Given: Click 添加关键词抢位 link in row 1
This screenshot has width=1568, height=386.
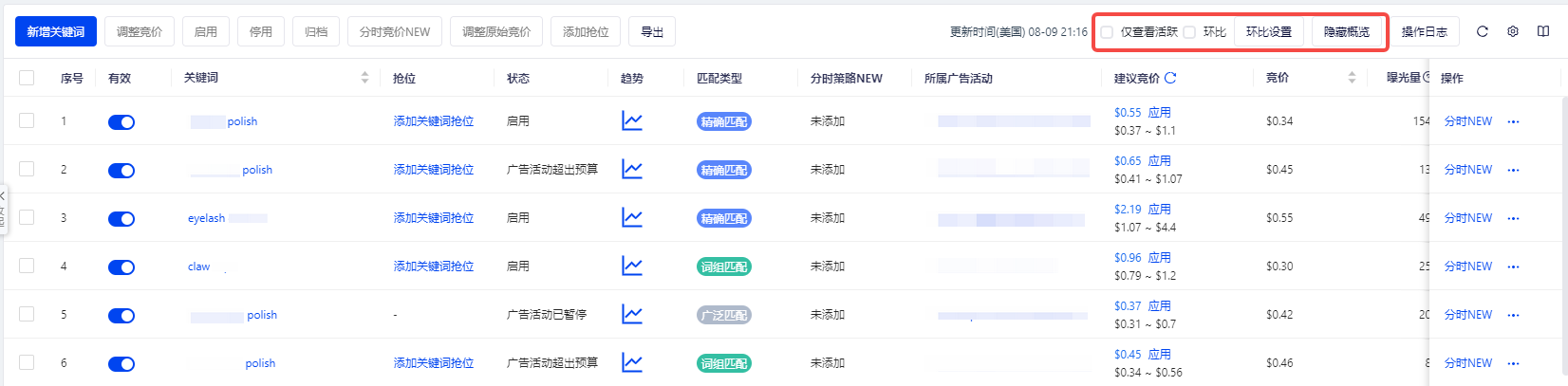Looking at the screenshot, I should (x=434, y=121).
